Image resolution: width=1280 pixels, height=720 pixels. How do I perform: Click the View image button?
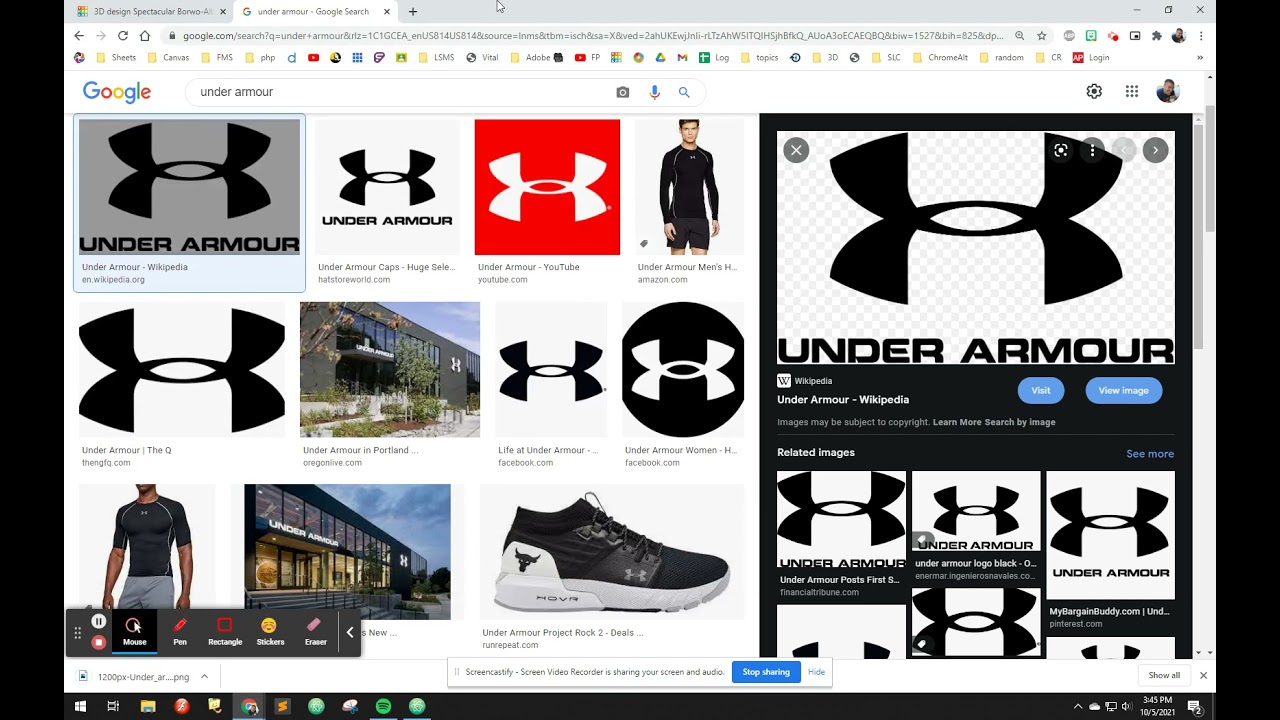(x=1123, y=390)
